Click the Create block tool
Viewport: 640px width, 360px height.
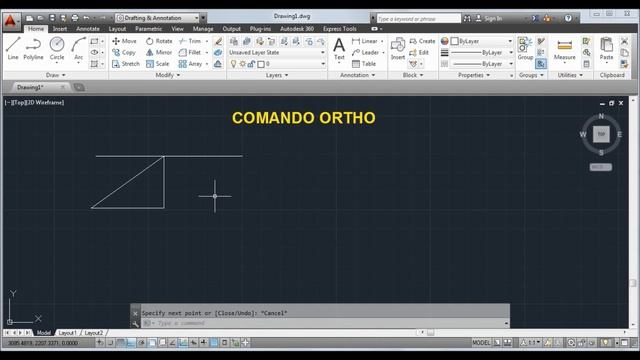(x=422, y=41)
